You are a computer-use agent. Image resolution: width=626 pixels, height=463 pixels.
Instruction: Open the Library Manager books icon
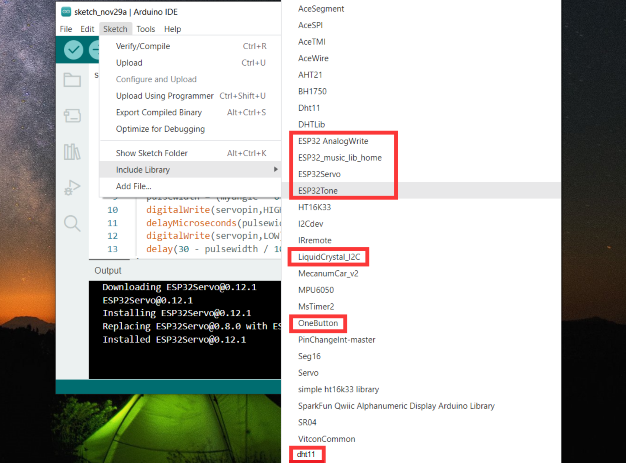coord(72,152)
